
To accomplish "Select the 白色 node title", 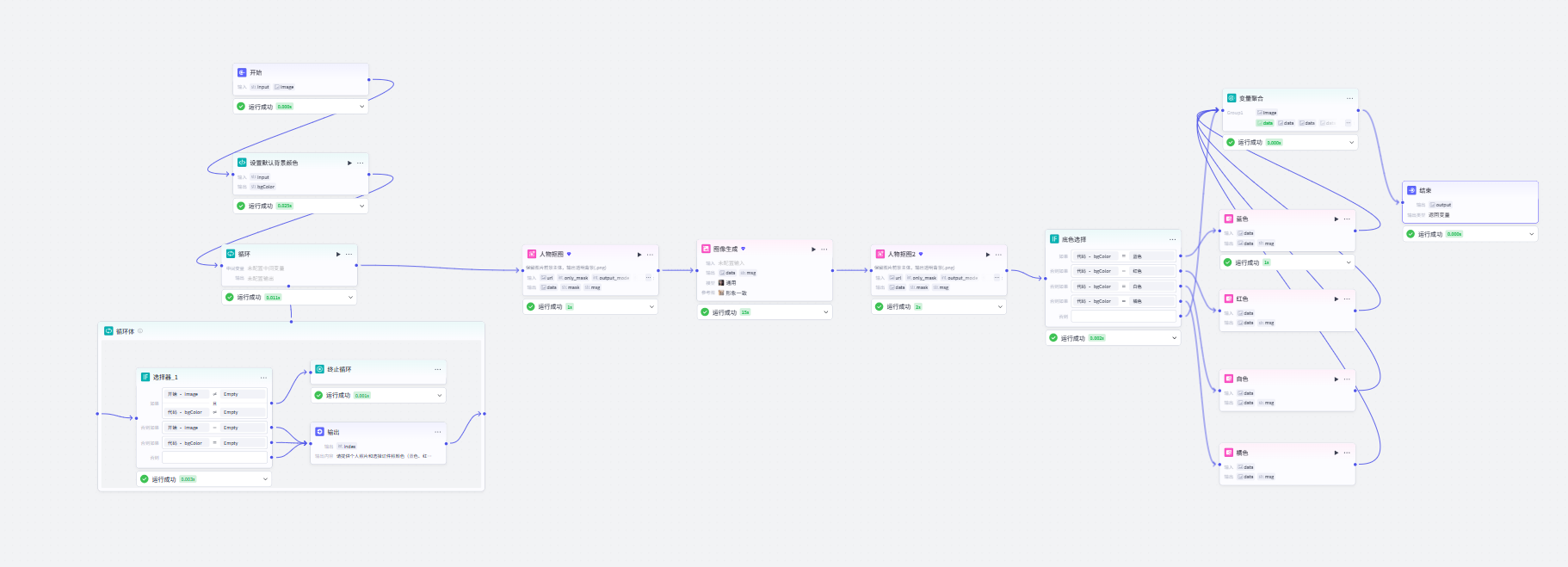I will (1242, 379).
